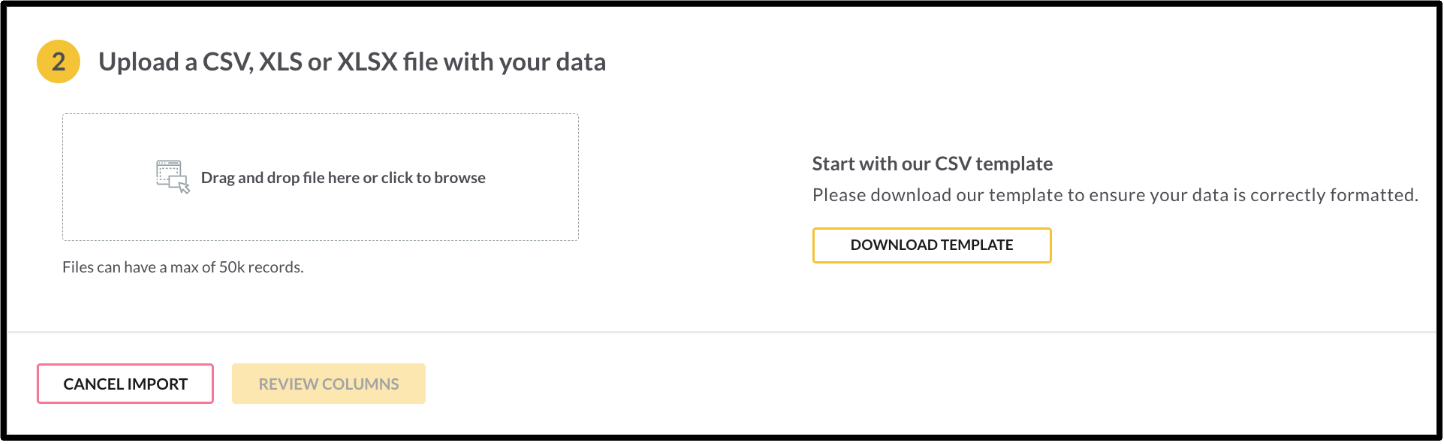This screenshot has width=1444, height=444.
Task: Click the horizontal divider above footer buttons
Action: point(722,331)
